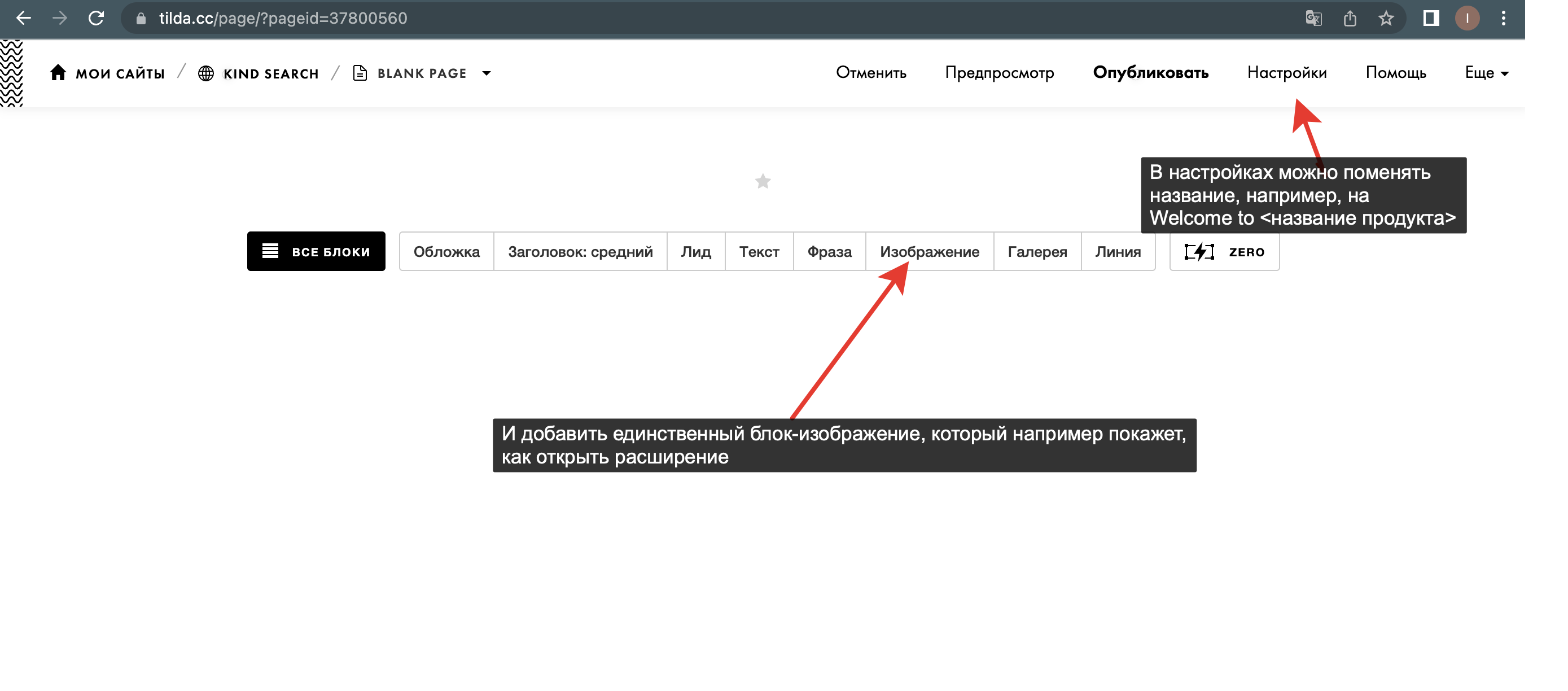Click the Google Translate icon in address bar

click(x=1313, y=18)
